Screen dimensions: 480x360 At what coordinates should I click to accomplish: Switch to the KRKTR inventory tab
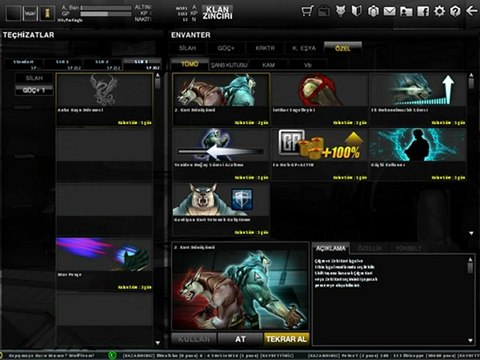pos(265,48)
